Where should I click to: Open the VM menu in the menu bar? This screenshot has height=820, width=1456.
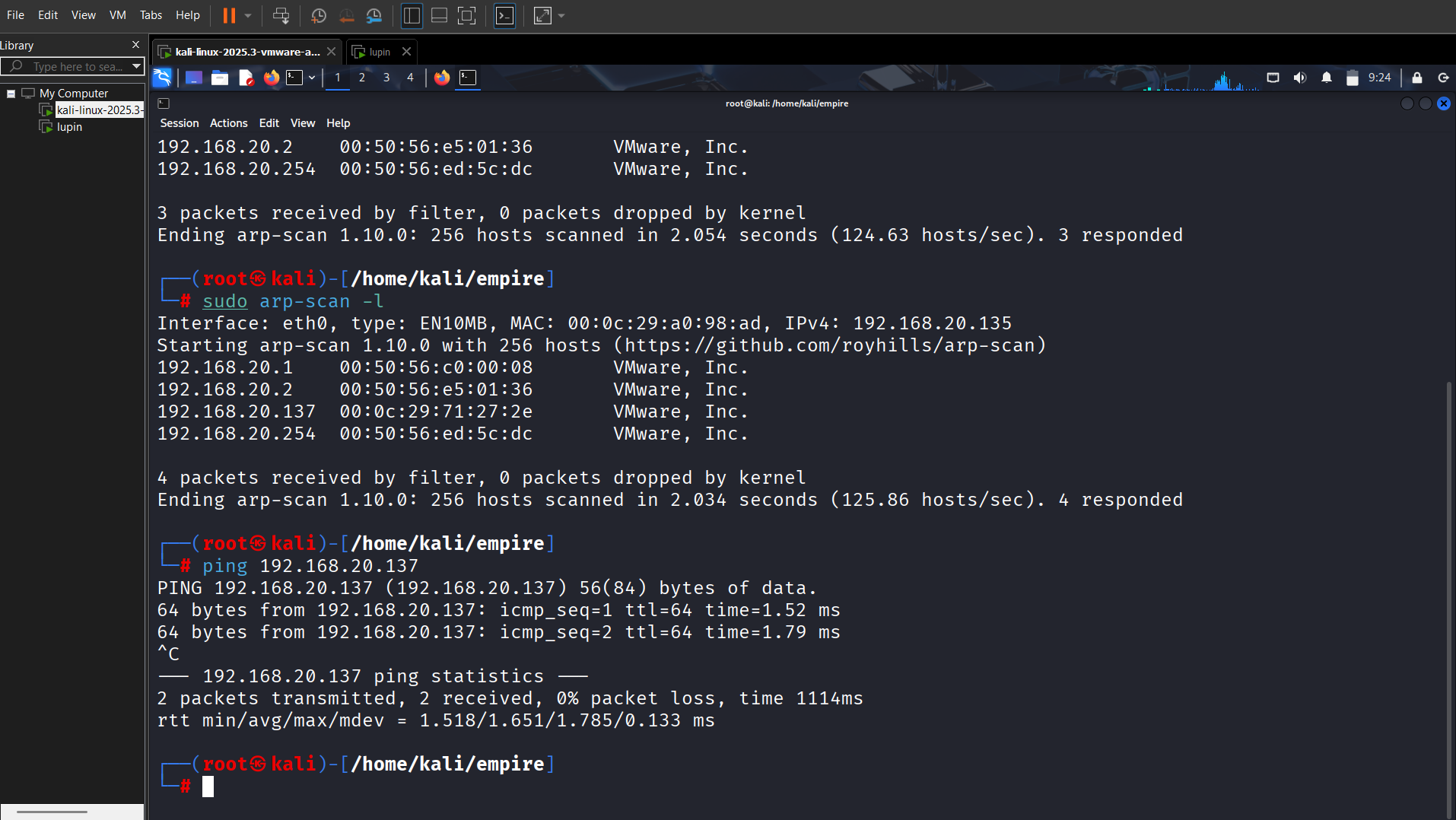coord(117,15)
